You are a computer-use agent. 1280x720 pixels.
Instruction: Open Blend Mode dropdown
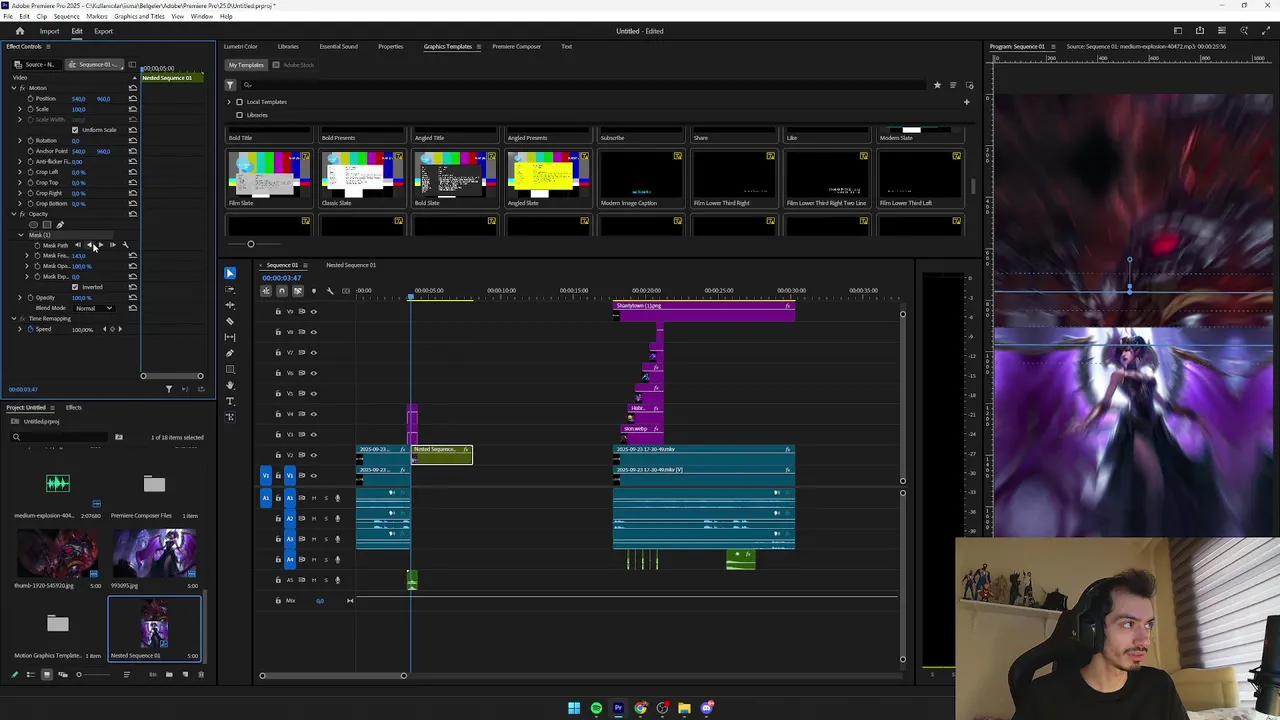94,308
